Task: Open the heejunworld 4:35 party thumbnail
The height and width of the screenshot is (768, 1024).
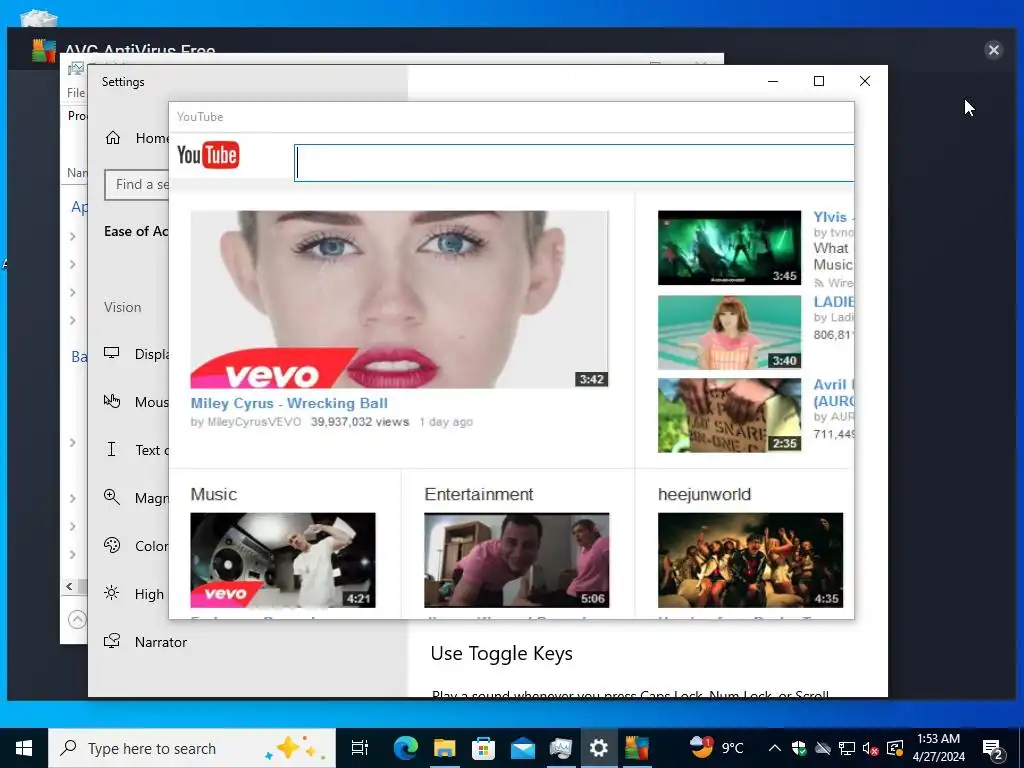Action: click(x=750, y=560)
